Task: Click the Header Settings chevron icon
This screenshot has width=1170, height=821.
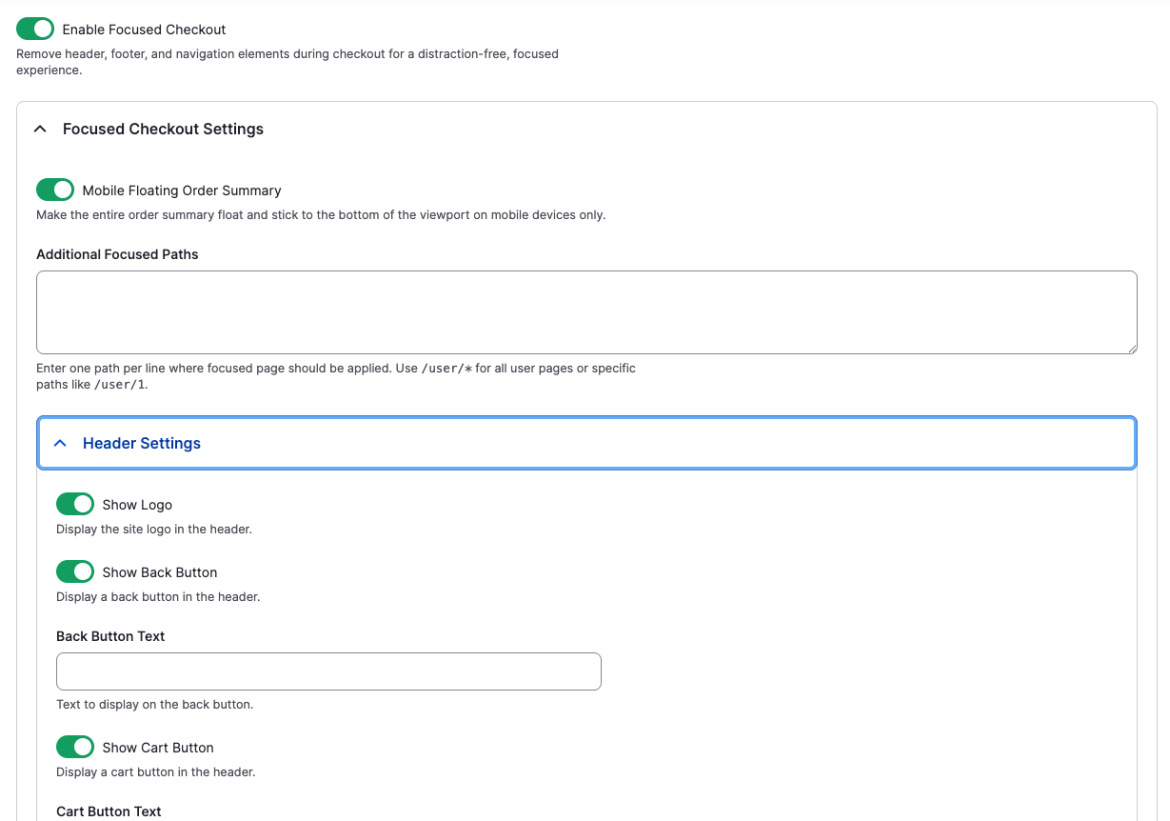Action: tap(60, 443)
